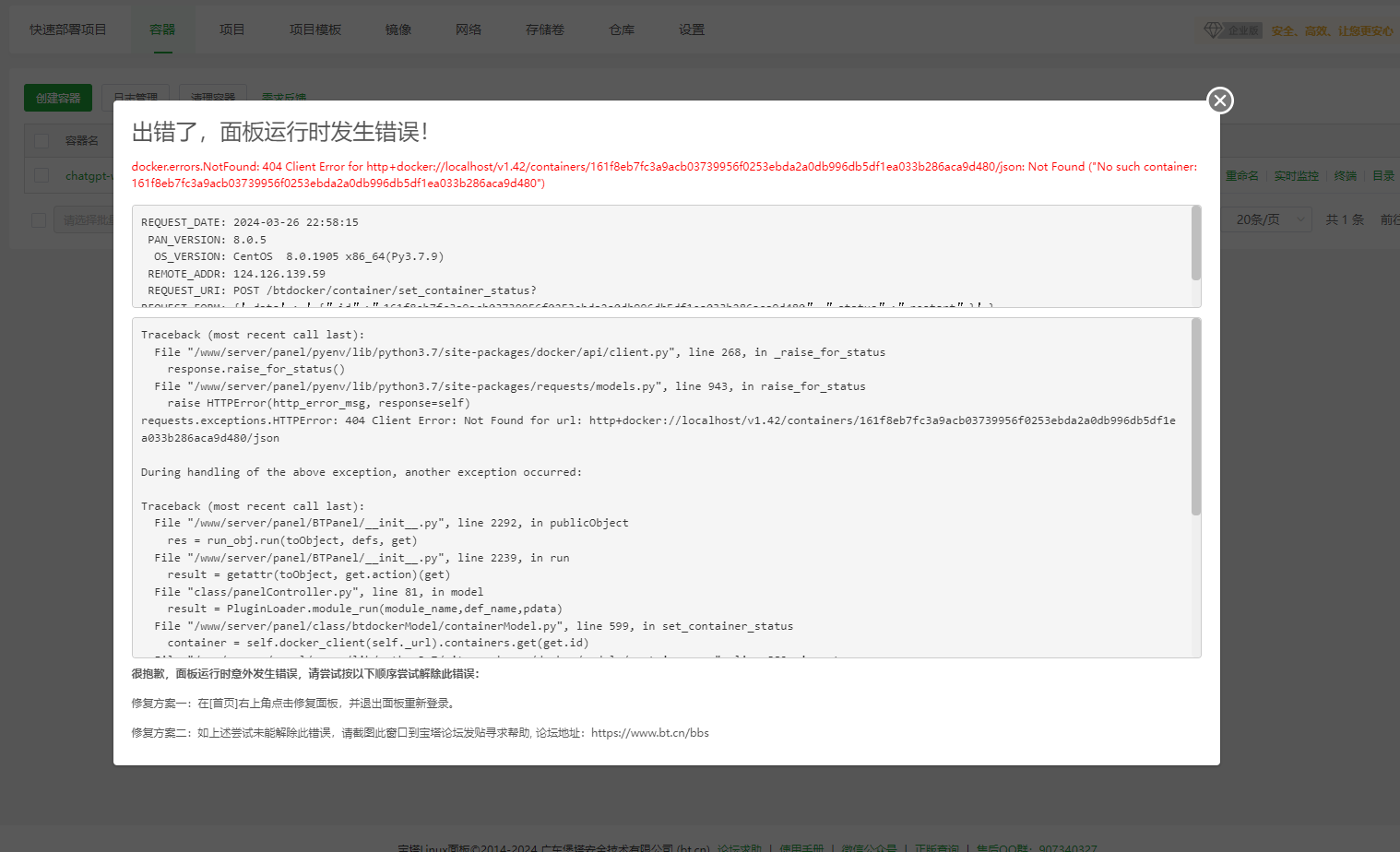Click the 容器名 column header
This screenshot has height=852, width=1400.
pos(82,141)
